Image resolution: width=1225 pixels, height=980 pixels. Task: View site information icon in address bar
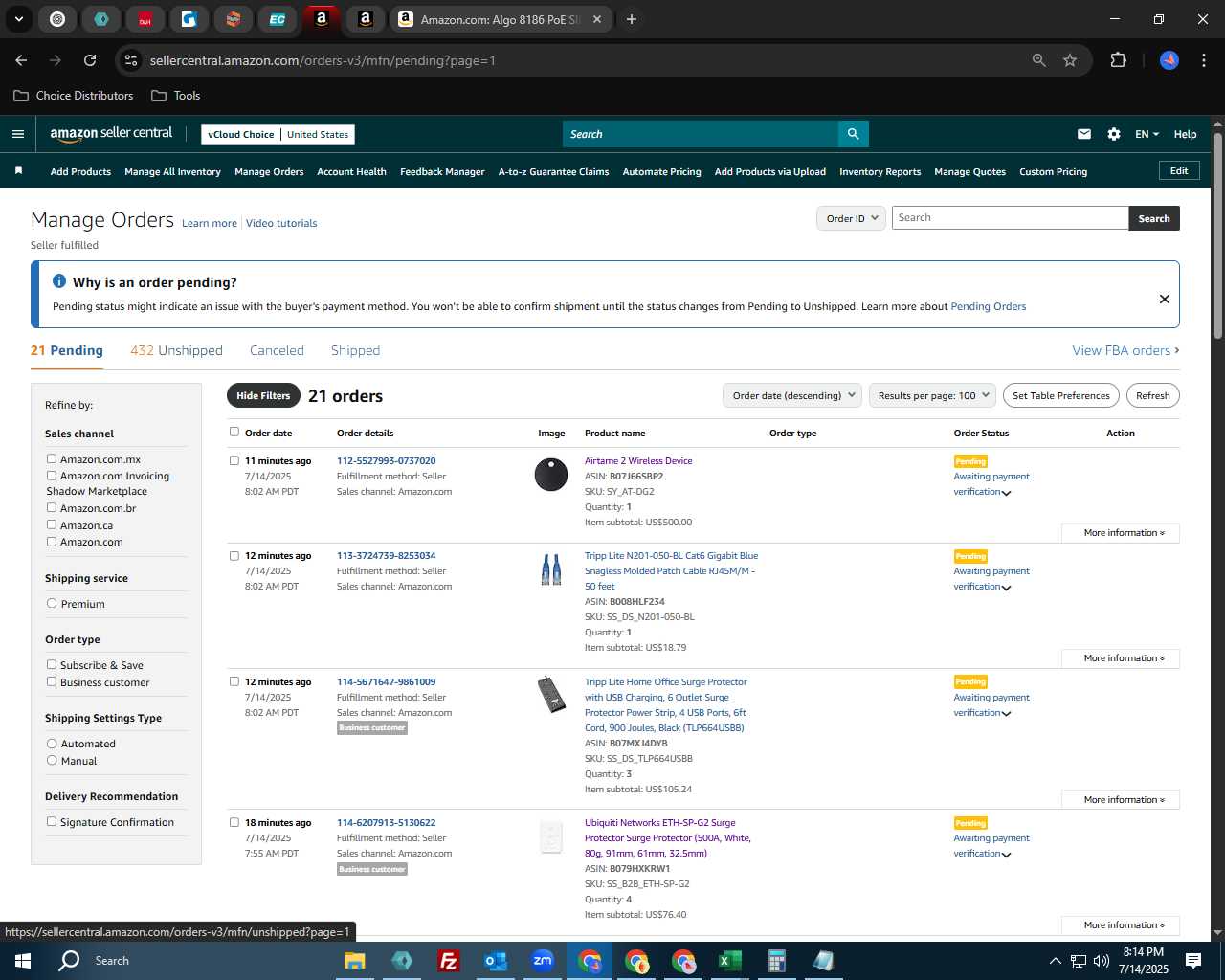coord(131,60)
